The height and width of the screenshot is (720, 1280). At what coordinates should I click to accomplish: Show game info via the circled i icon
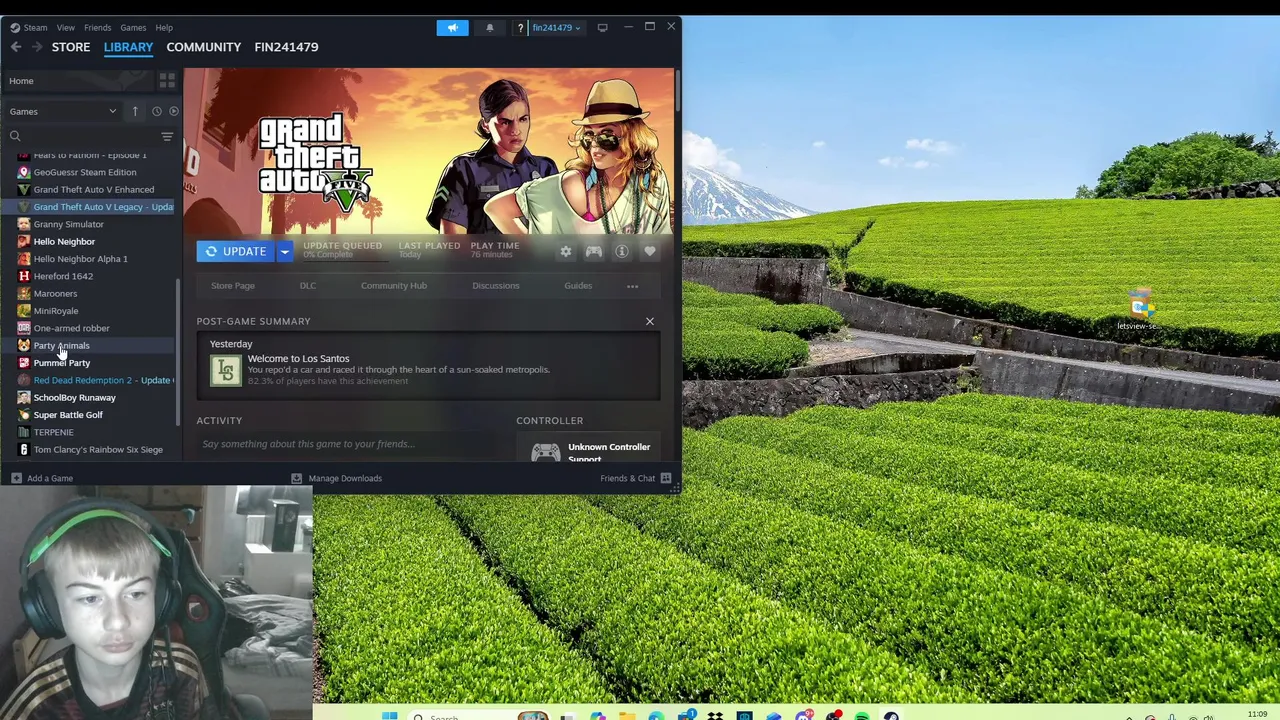[x=622, y=252]
